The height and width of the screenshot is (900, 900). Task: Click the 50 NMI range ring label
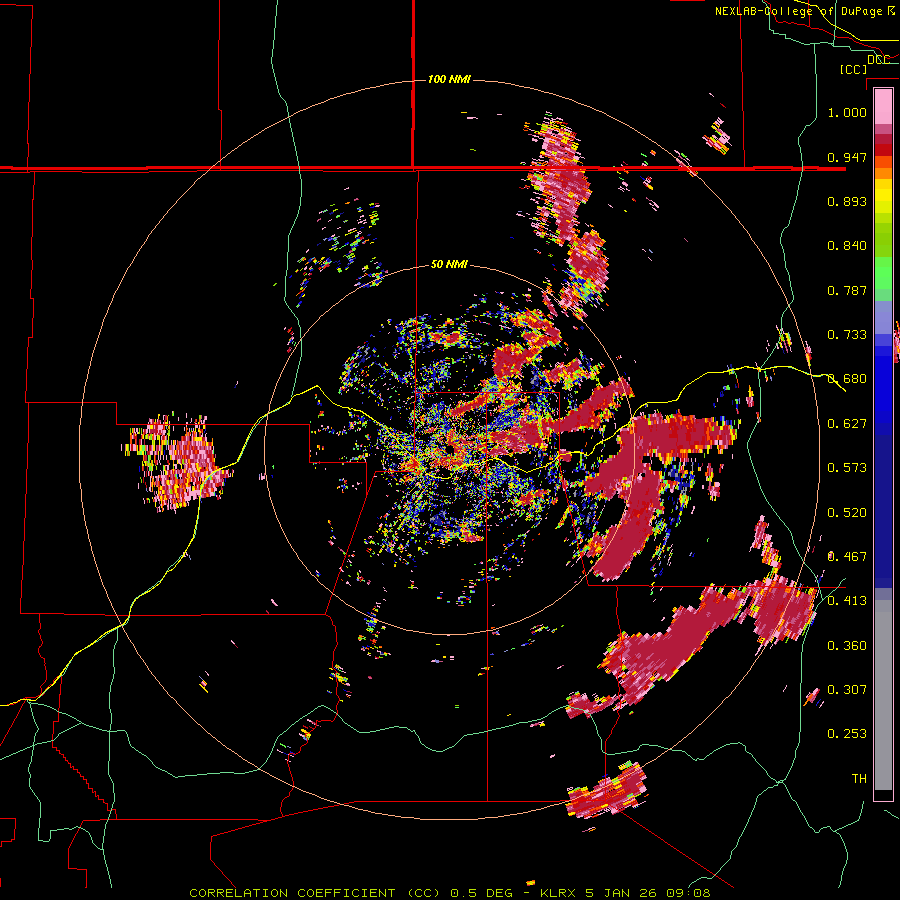click(x=449, y=265)
